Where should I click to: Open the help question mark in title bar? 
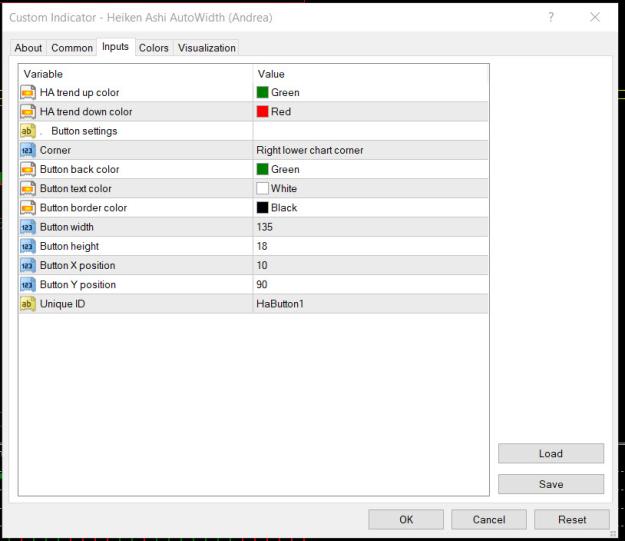(x=551, y=17)
